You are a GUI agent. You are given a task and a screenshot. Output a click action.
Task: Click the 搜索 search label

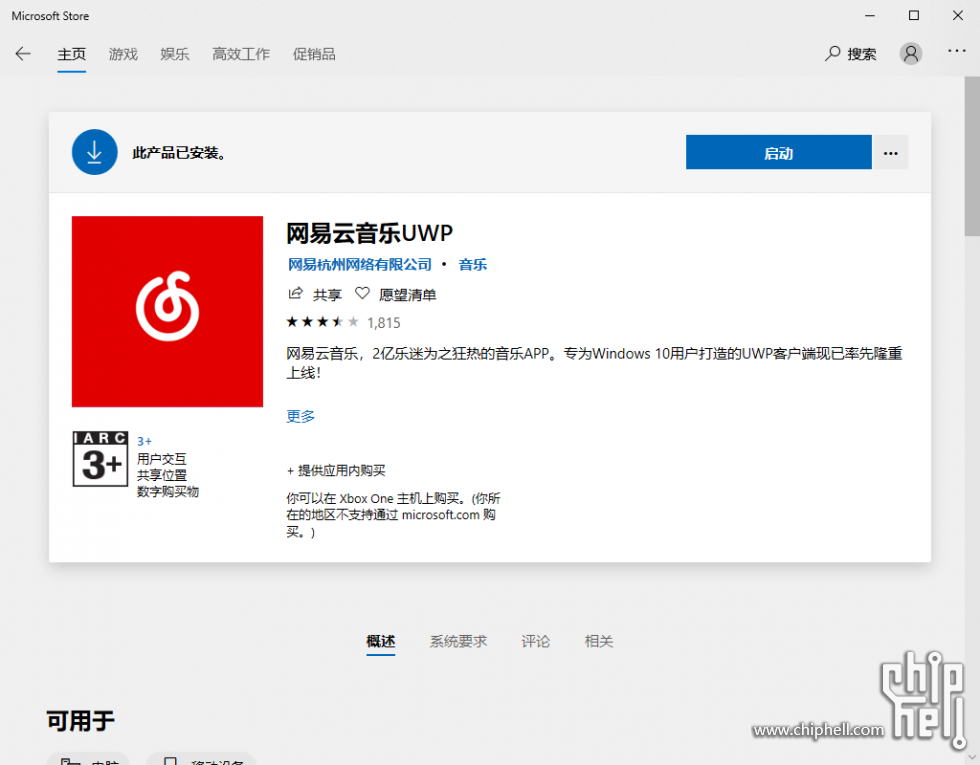(x=862, y=54)
